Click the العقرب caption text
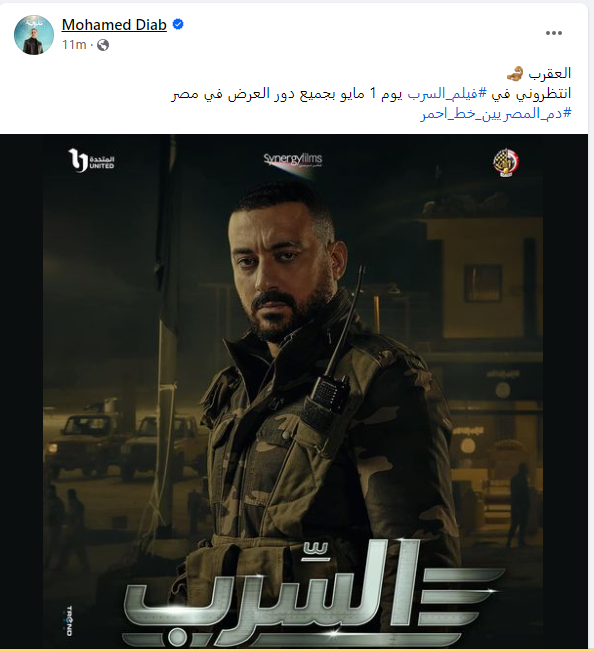 point(550,74)
